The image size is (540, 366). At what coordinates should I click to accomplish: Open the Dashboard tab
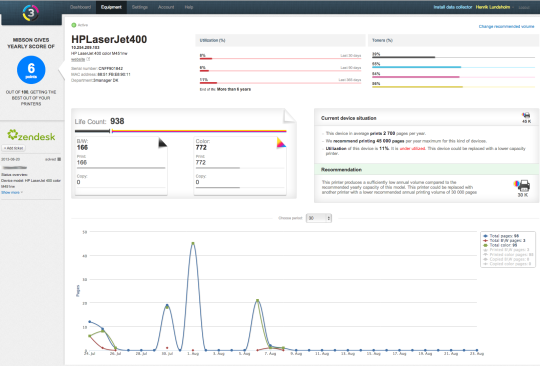click(80, 7)
